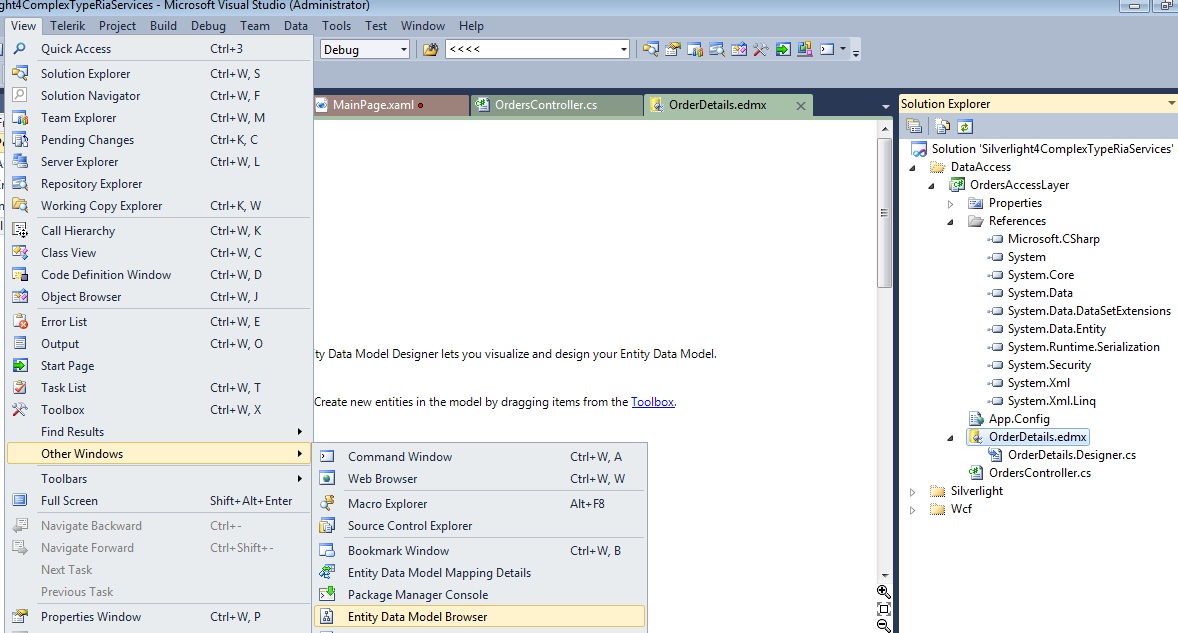Viewport: 1178px width, 633px height.
Task: Click the Package Manager Console icon
Action: point(327,594)
